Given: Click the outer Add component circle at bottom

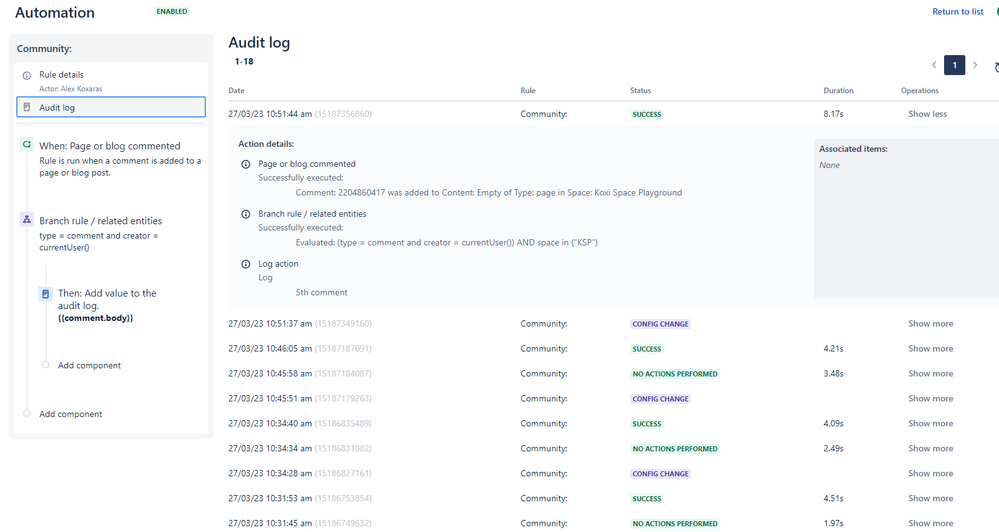Looking at the screenshot, I should click(27, 413).
